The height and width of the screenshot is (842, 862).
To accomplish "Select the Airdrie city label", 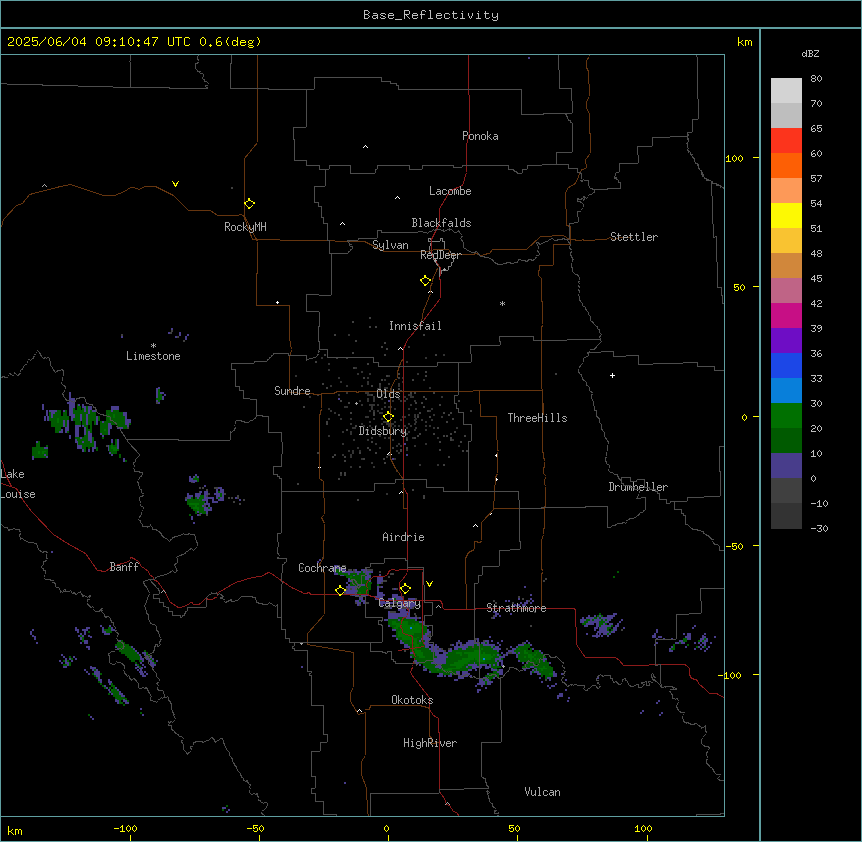I will tap(403, 537).
